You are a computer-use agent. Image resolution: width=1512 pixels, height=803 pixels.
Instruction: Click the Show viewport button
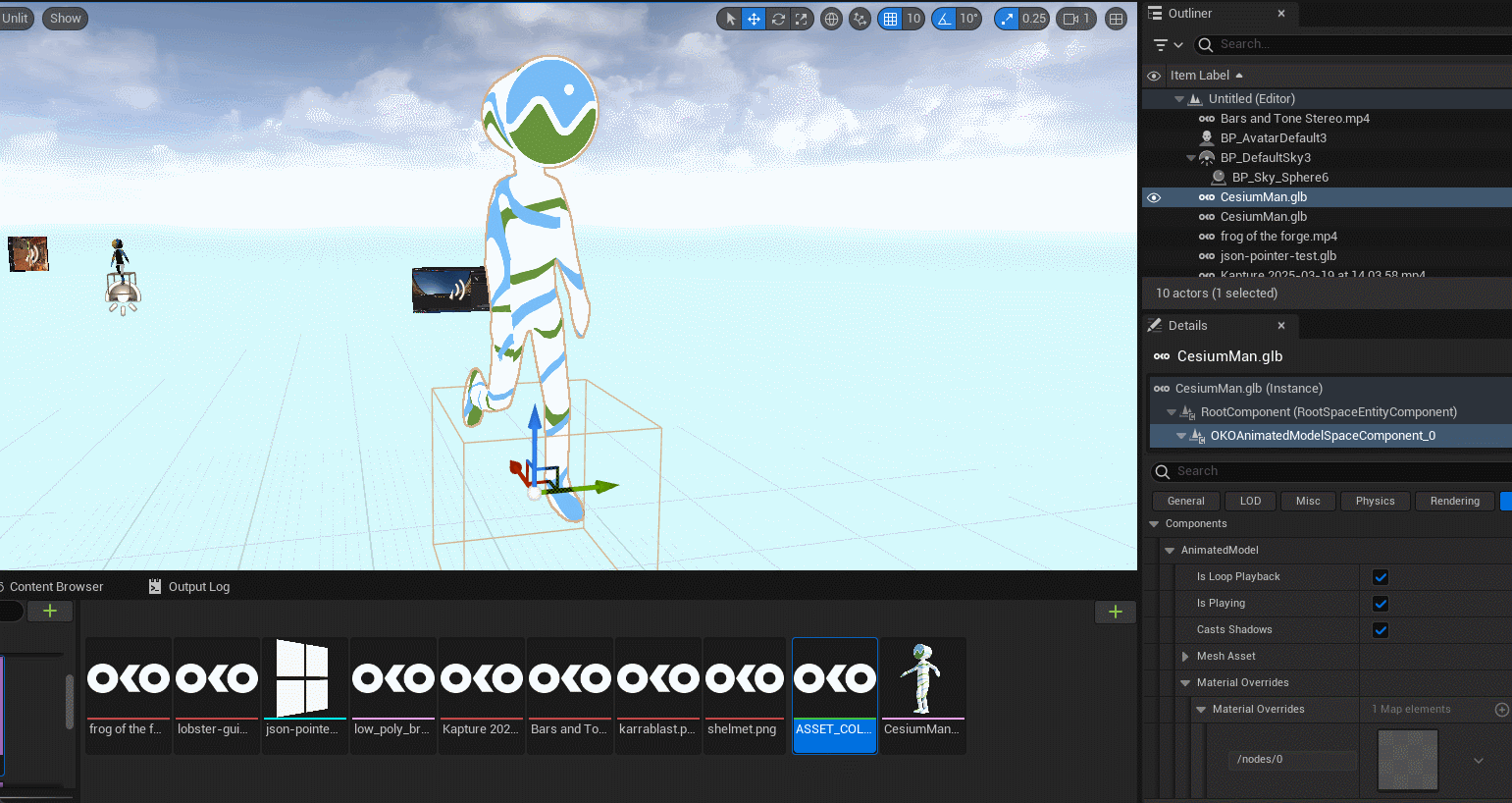pyautogui.click(x=66, y=19)
